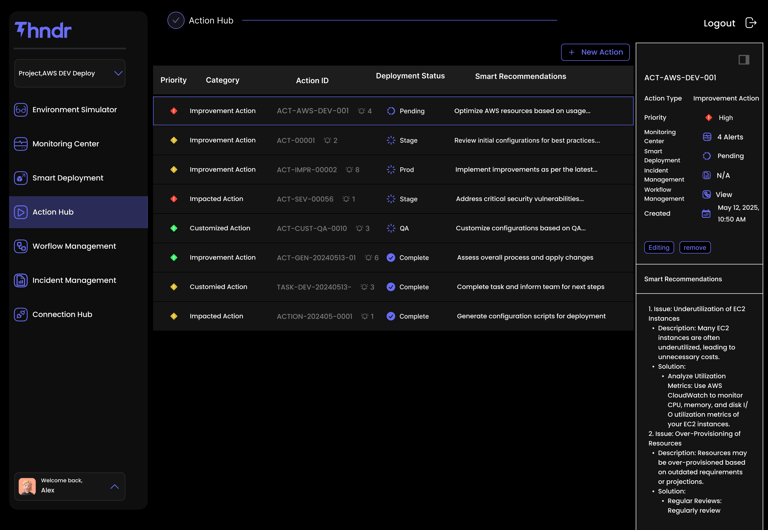Click 'Address critical security vulnerabilities...' text

tap(520, 199)
